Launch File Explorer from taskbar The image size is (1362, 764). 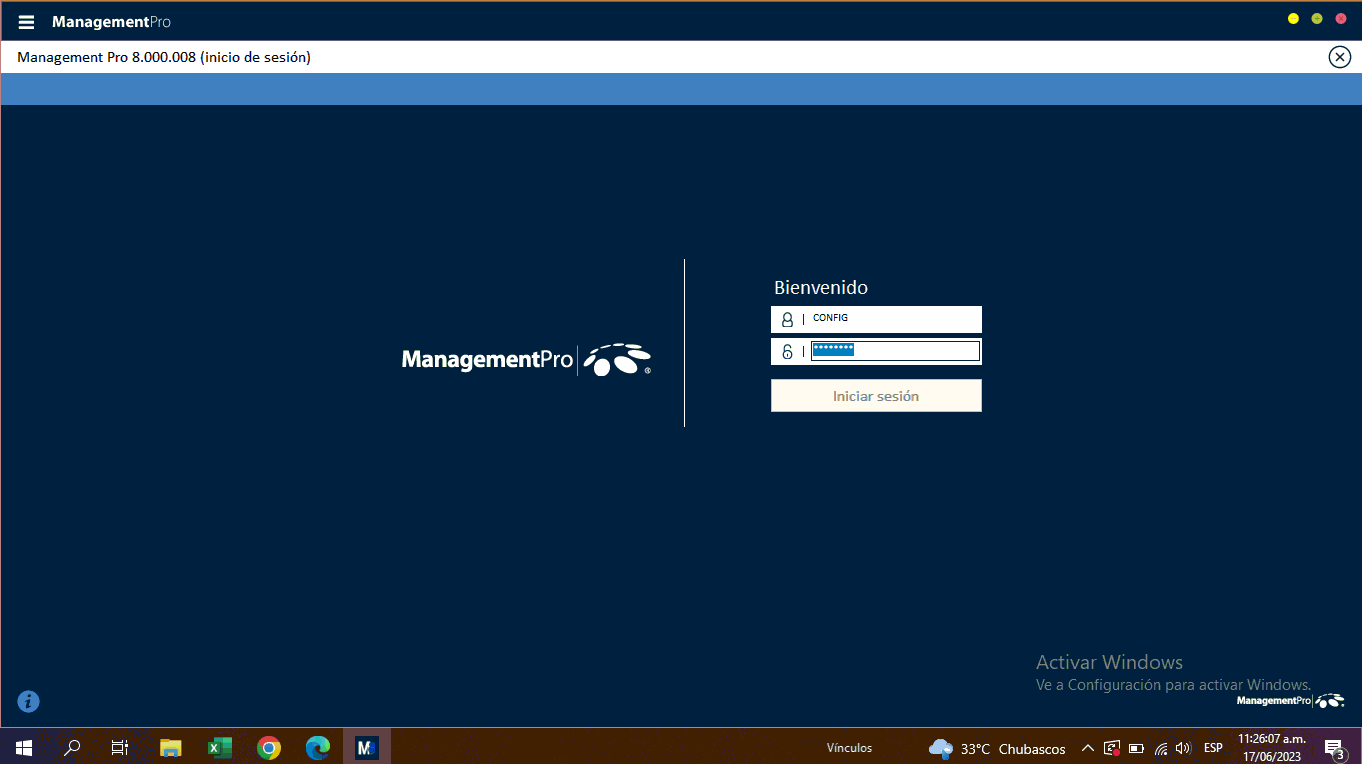coord(171,747)
